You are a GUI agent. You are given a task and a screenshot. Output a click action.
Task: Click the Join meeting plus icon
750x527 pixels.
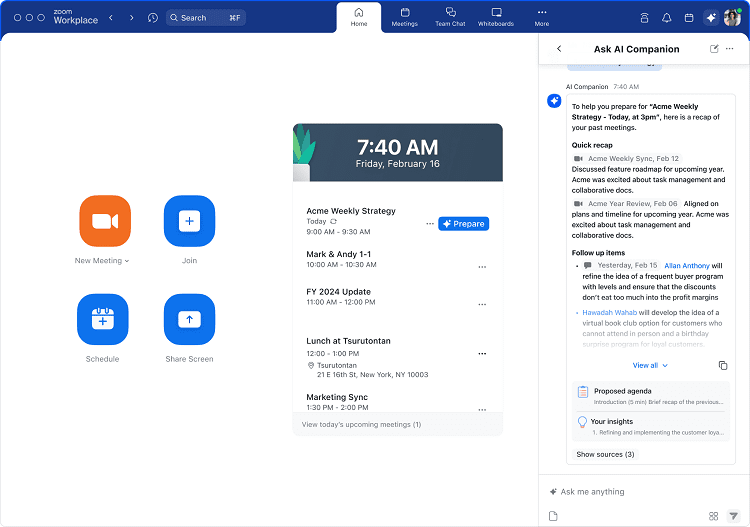click(x=189, y=221)
